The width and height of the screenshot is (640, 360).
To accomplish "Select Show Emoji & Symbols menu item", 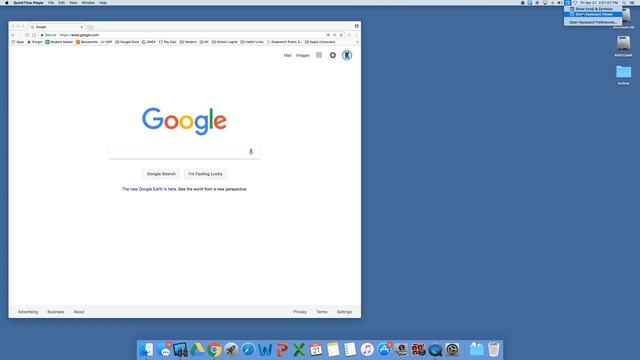I will [x=593, y=9].
